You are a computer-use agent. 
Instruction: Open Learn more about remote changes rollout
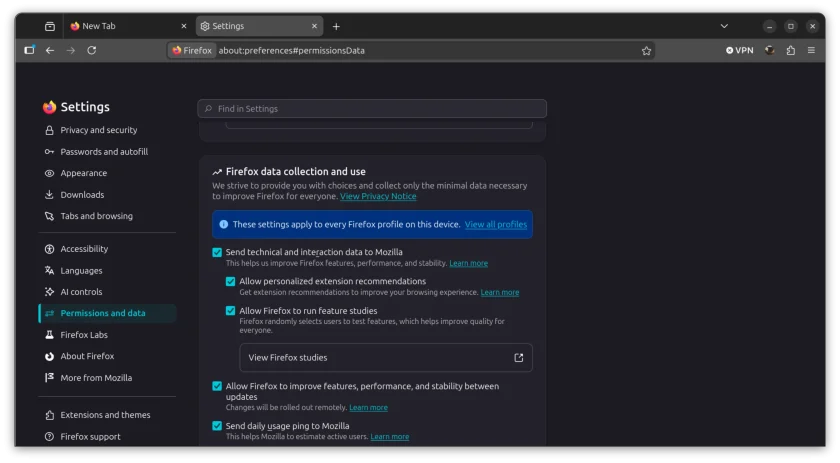coord(369,408)
